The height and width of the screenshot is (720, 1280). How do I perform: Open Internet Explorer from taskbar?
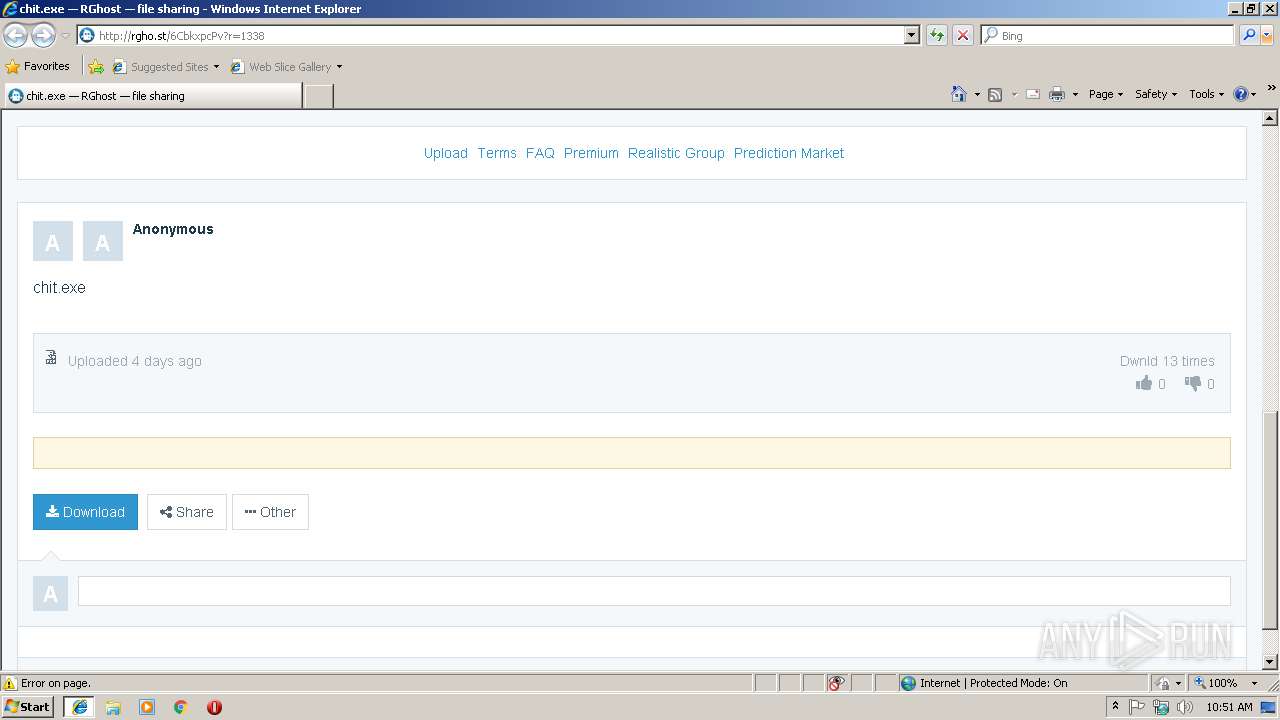coord(79,707)
